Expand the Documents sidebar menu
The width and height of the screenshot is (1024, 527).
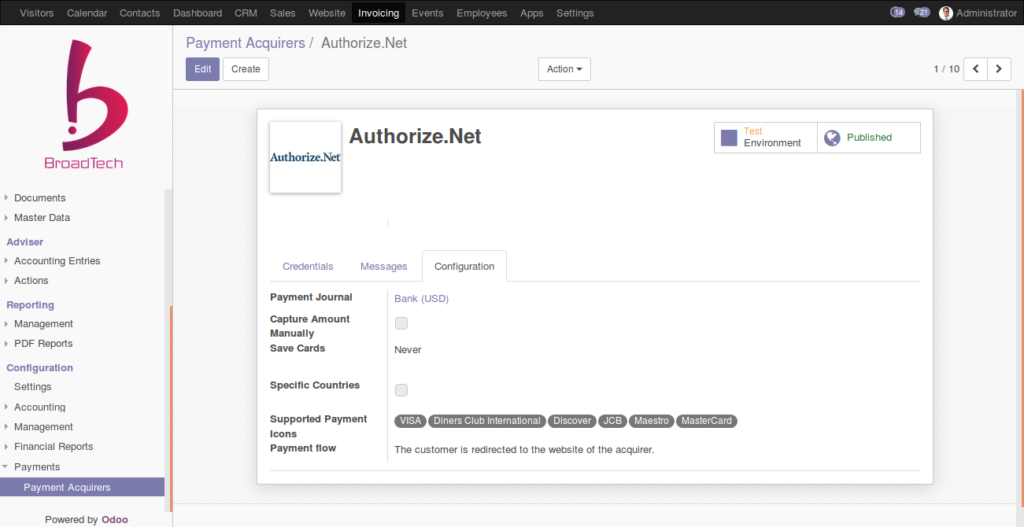(40, 198)
